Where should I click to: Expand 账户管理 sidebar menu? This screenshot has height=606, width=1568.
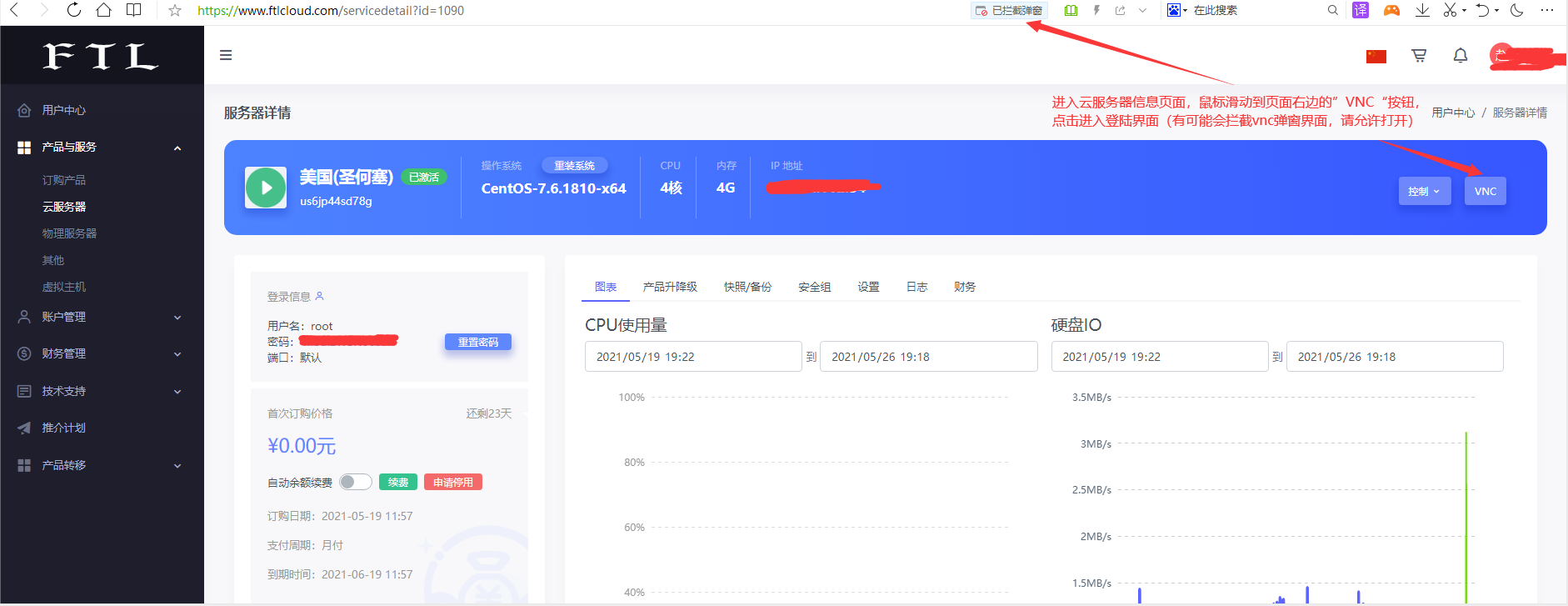coord(102,317)
